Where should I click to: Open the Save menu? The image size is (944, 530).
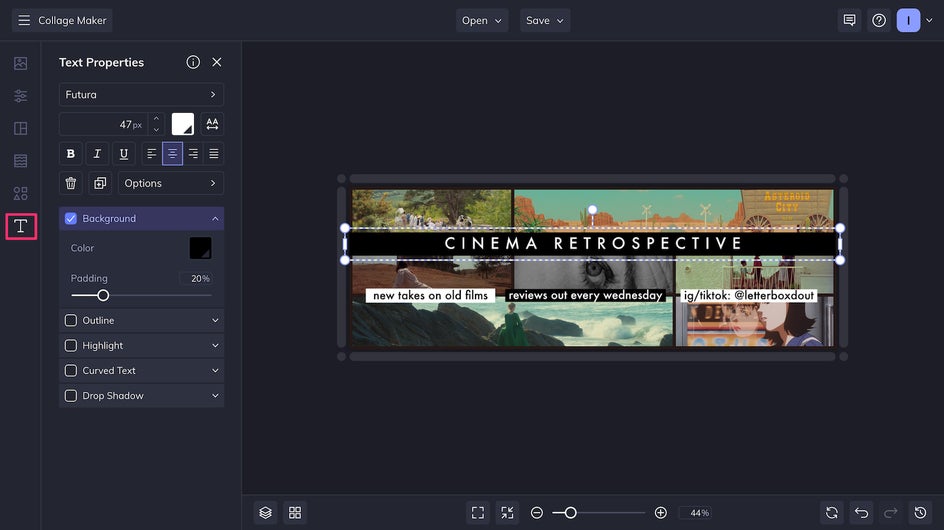click(545, 20)
